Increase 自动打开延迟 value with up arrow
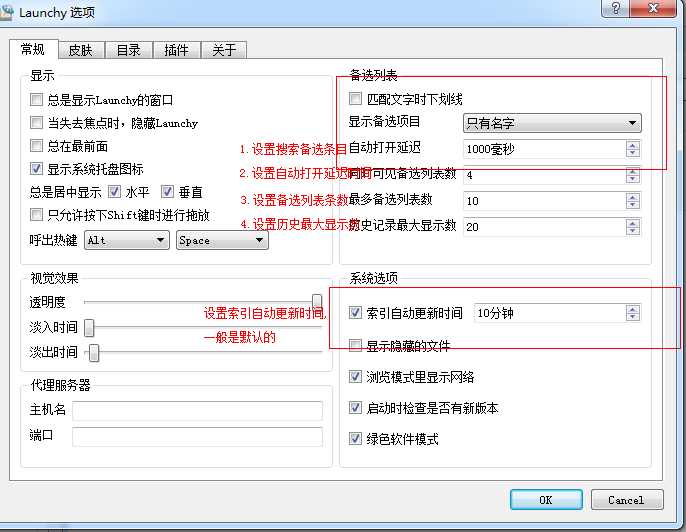This screenshot has width=686, height=532. tap(633, 145)
